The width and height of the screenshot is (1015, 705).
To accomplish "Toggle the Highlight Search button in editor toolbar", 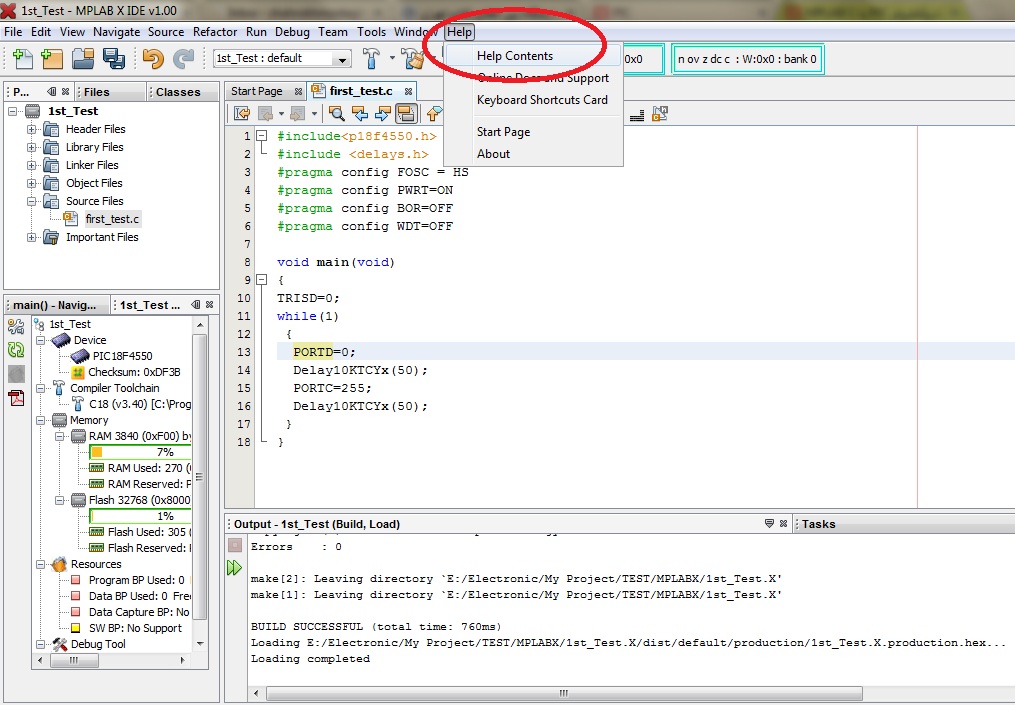I will 406,114.
